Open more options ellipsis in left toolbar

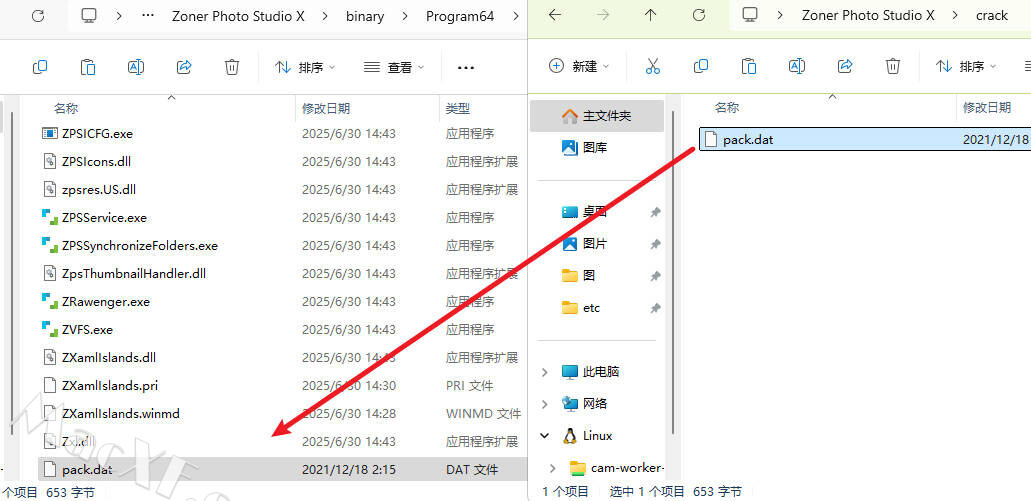click(x=466, y=67)
